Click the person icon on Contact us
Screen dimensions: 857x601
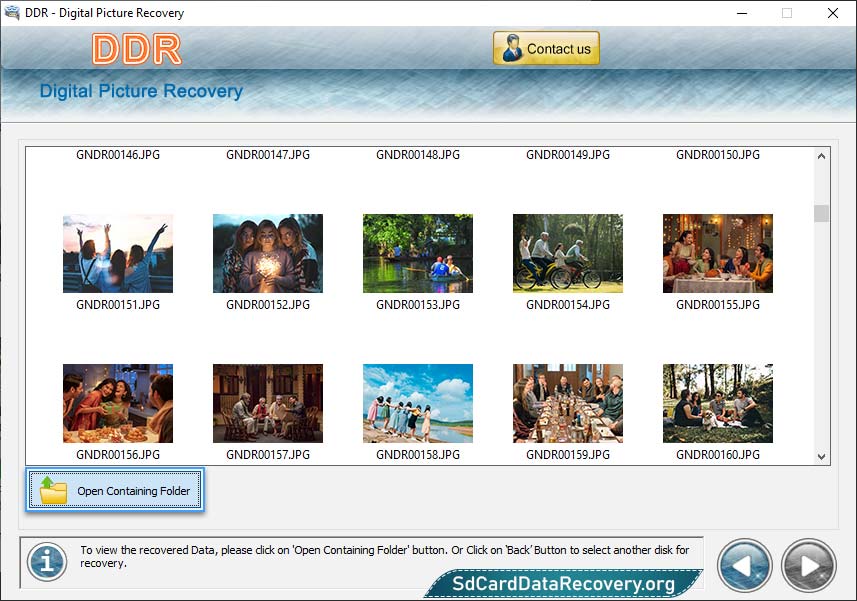(512, 49)
